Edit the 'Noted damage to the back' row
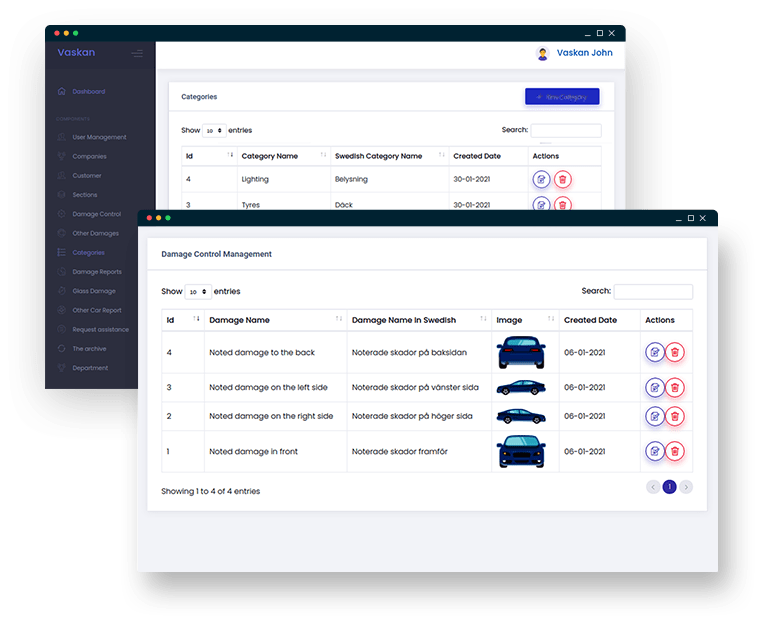The height and width of the screenshot is (621, 760). (x=654, y=352)
